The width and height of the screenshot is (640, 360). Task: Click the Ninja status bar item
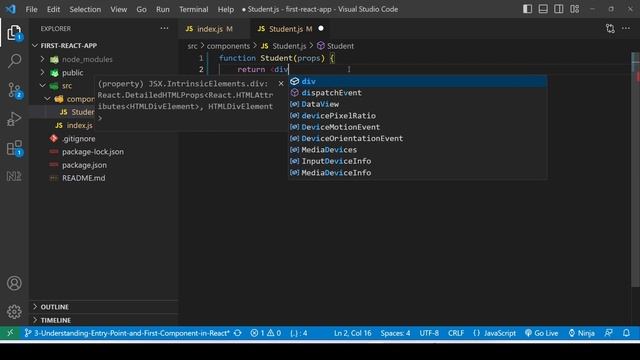[x=581, y=333]
